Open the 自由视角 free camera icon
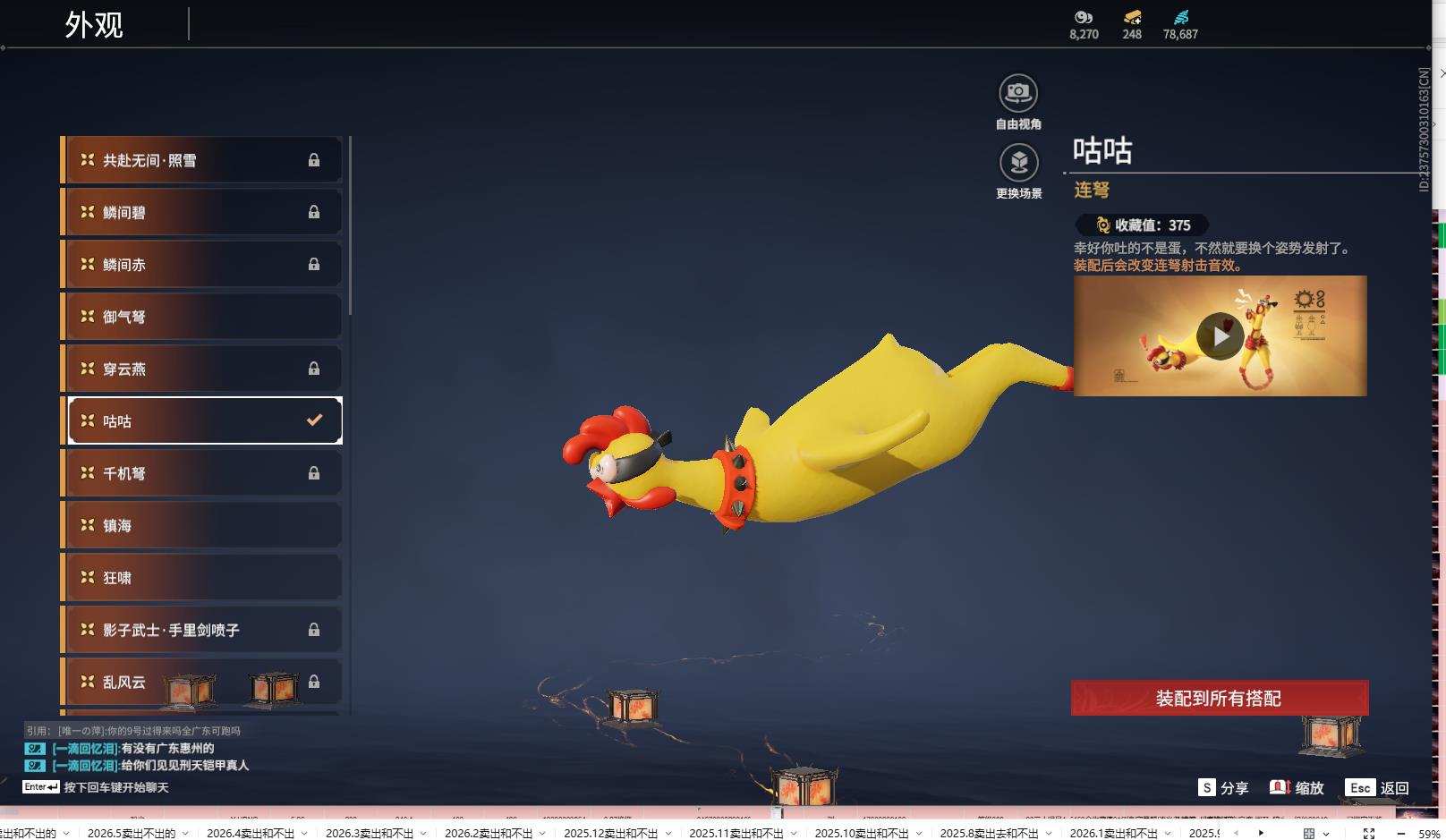1446x840 pixels. tap(1018, 93)
